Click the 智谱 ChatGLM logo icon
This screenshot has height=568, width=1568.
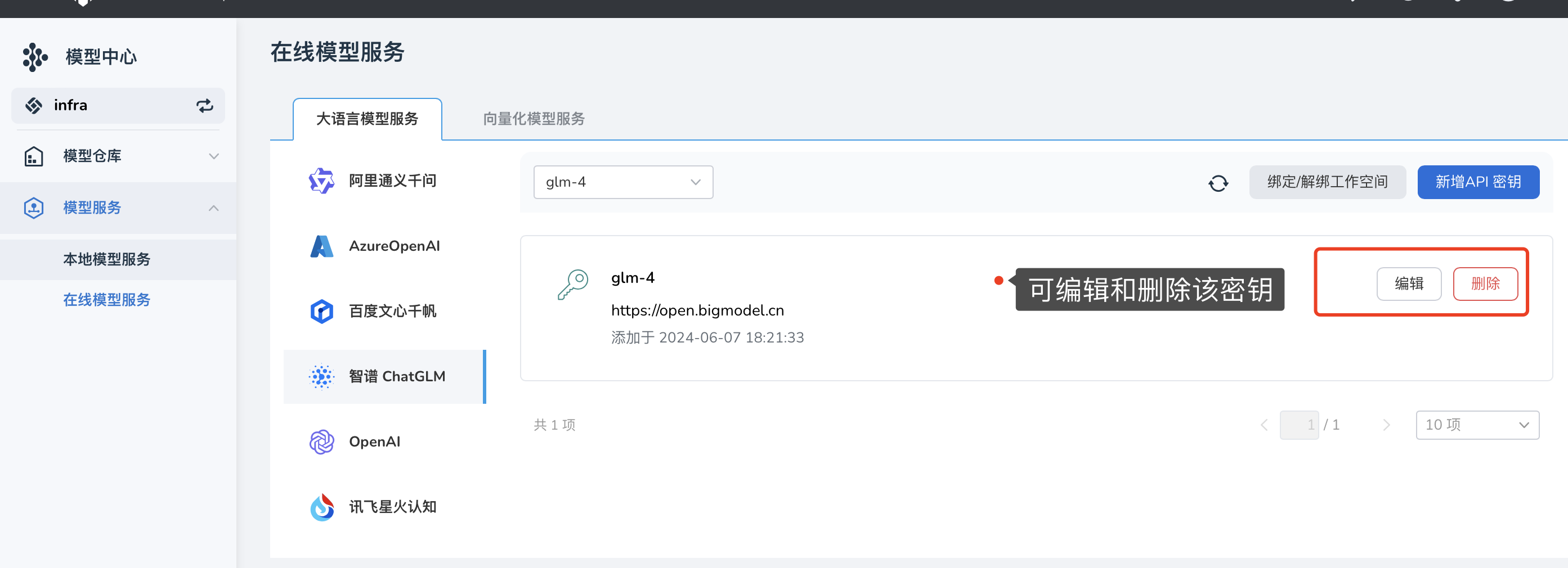[x=321, y=376]
